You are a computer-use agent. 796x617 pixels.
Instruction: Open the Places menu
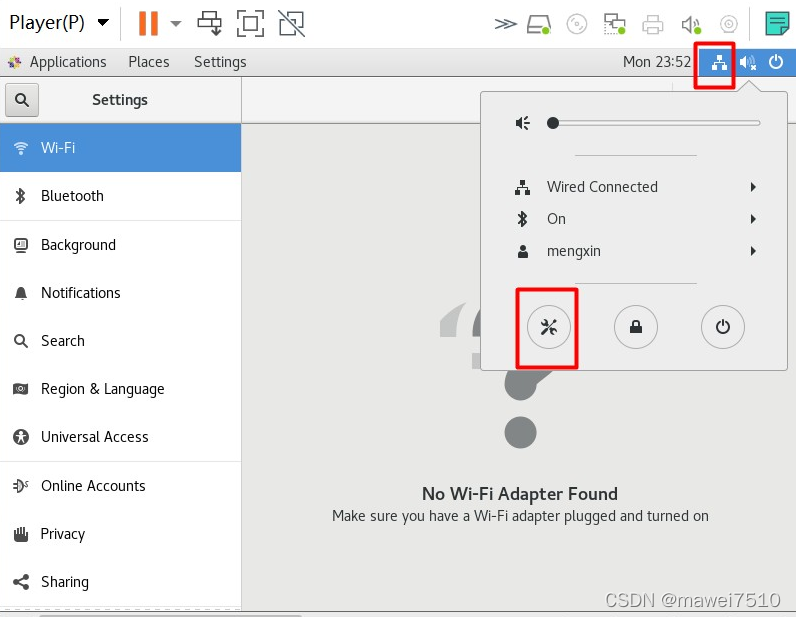pyautogui.click(x=149, y=62)
